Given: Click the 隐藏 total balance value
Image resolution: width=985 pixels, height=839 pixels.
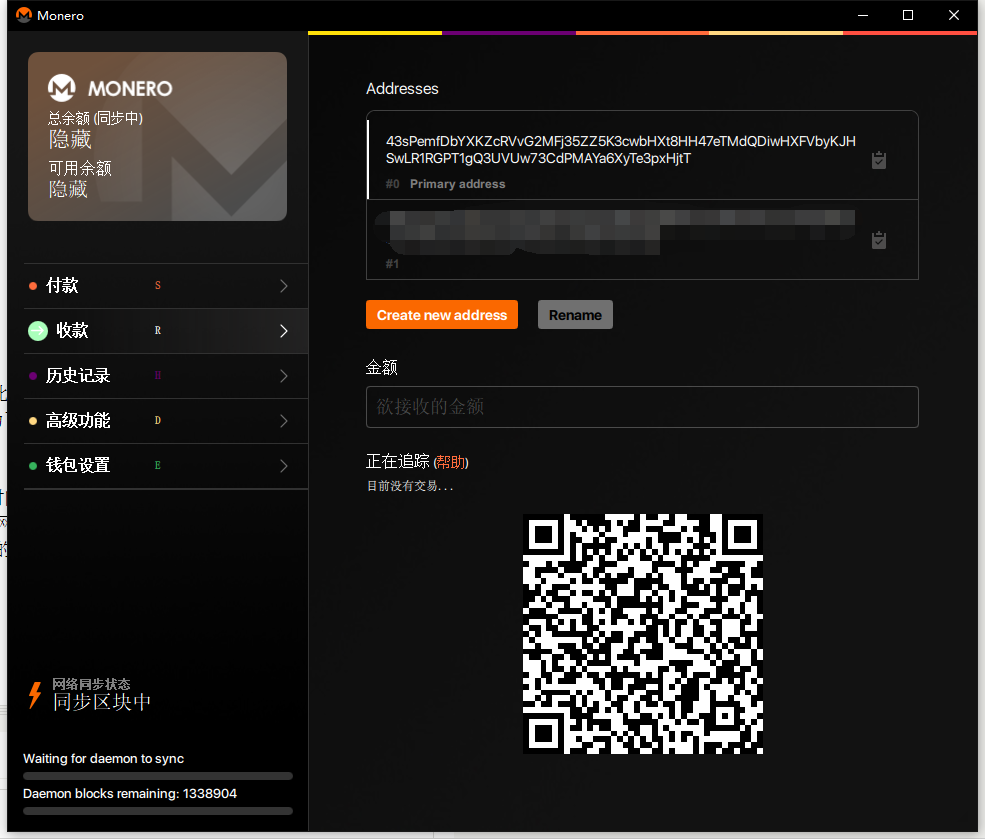Looking at the screenshot, I should 70,139.
